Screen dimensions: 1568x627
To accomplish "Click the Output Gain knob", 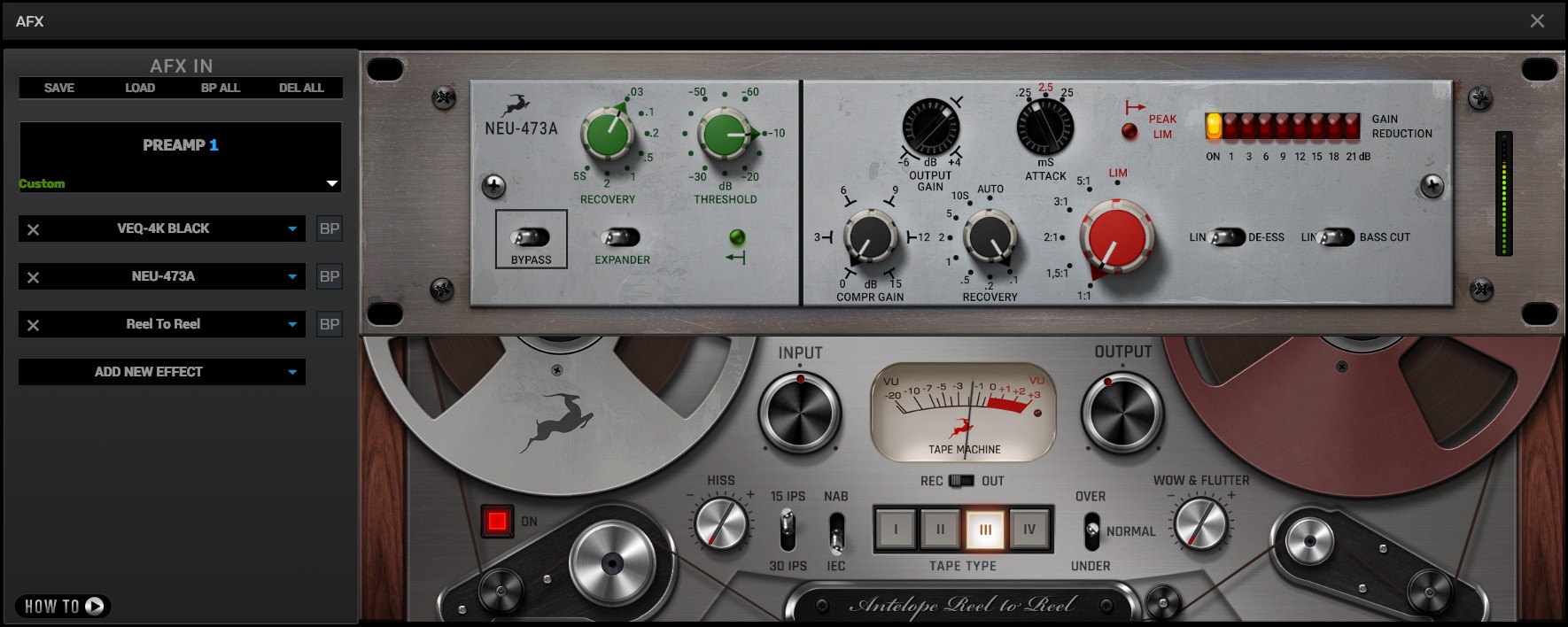I will coord(930,127).
